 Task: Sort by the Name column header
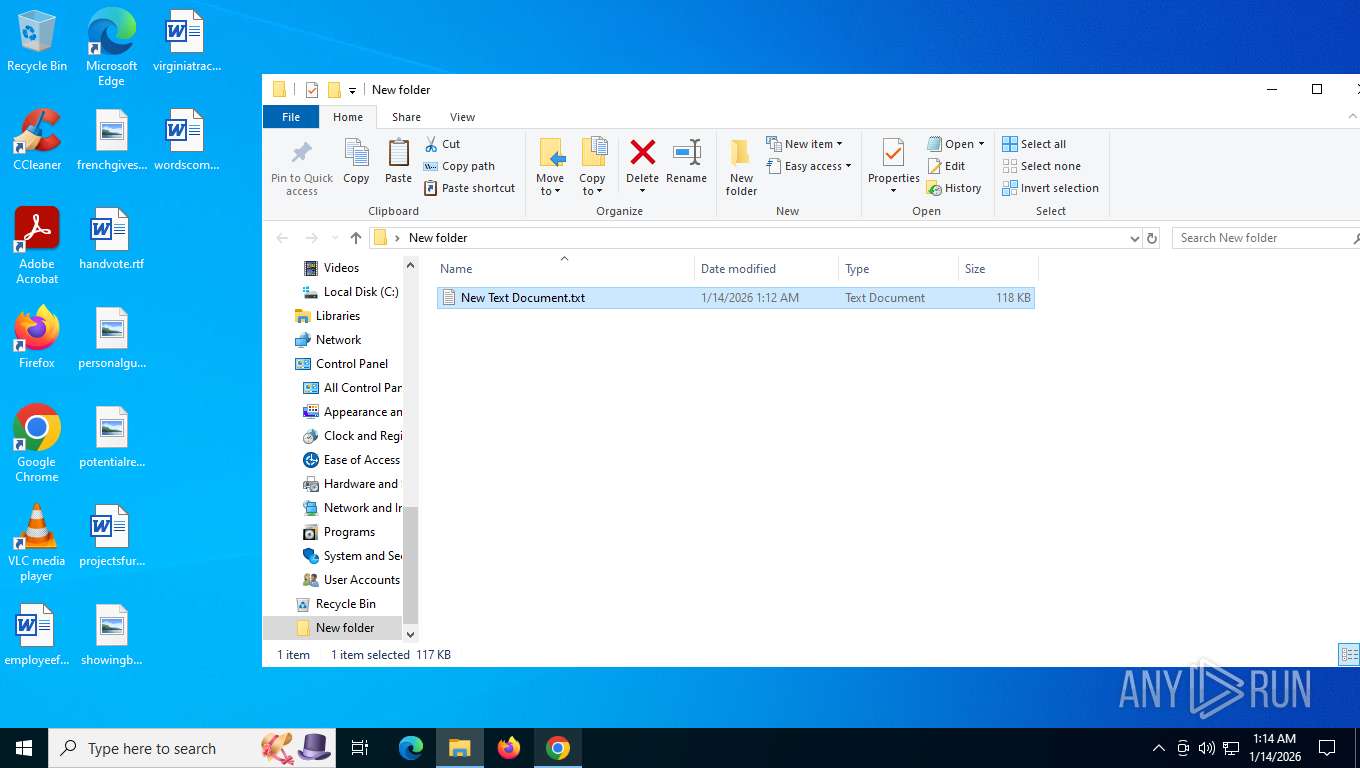tap(564, 269)
